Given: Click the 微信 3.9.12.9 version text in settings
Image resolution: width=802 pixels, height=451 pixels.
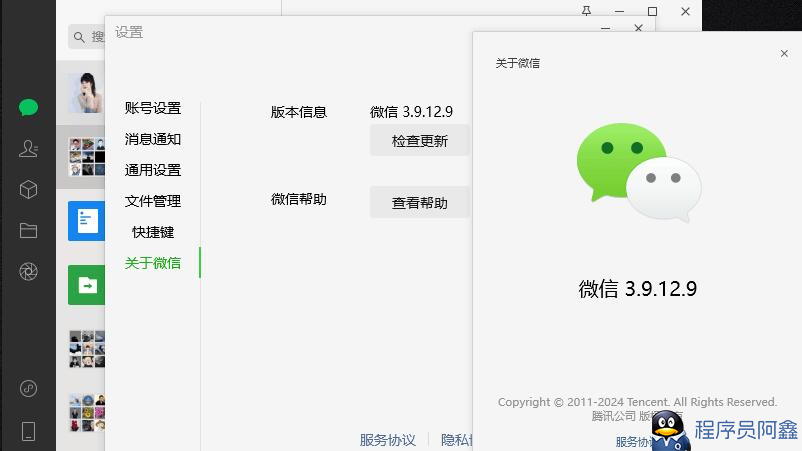Looking at the screenshot, I should pos(411,111).
